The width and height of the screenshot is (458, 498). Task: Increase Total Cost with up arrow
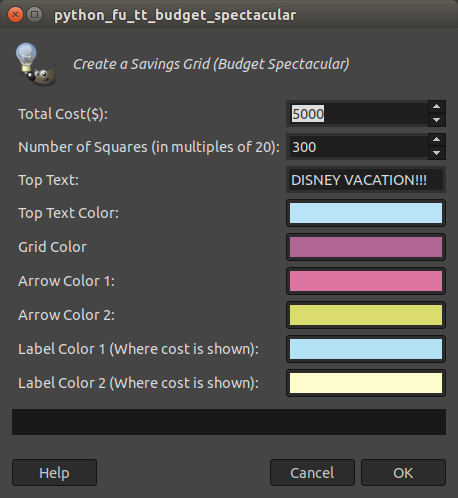coord(437,107)
